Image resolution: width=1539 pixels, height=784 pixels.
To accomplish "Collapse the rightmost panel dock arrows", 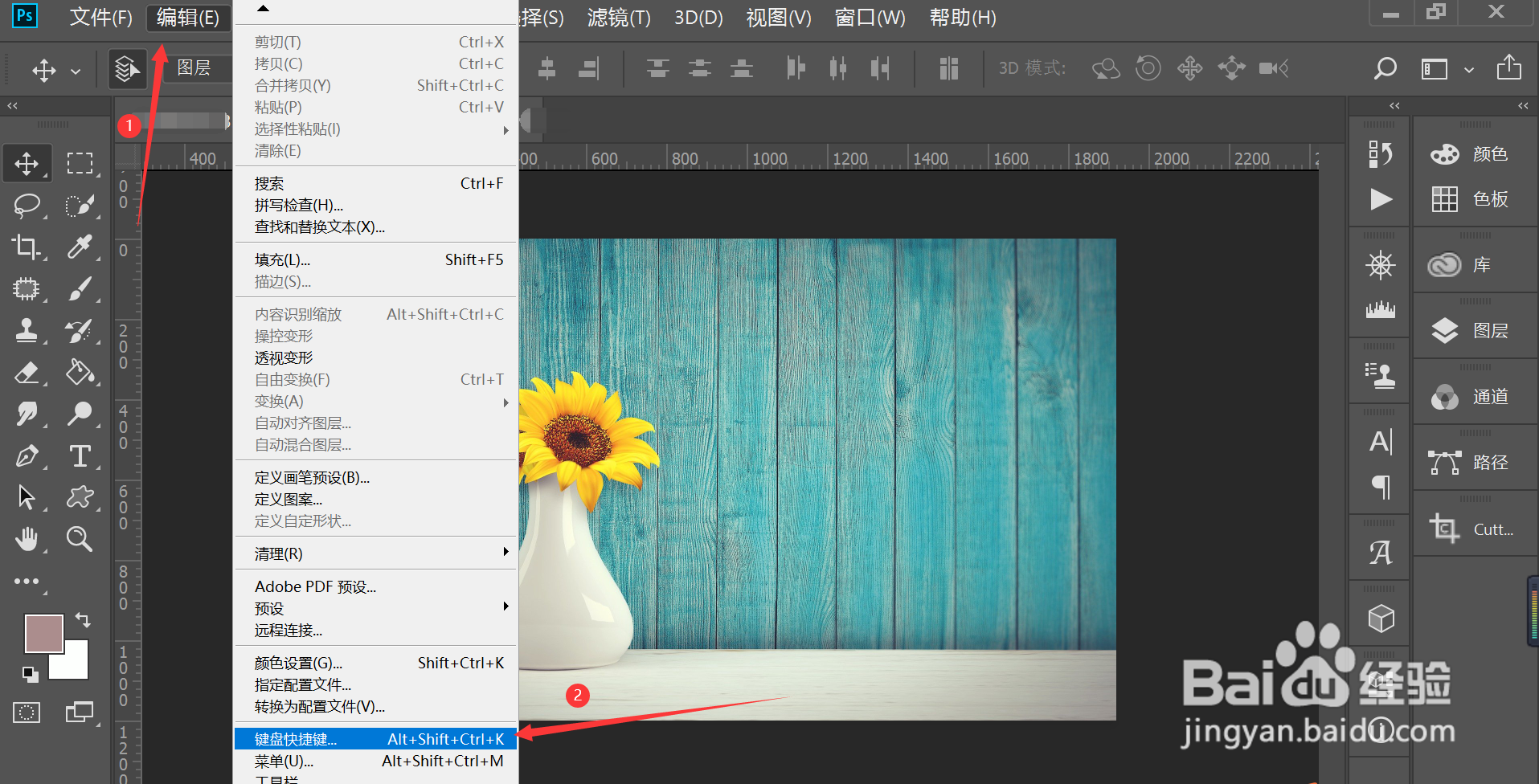I will coord(1523,105).
